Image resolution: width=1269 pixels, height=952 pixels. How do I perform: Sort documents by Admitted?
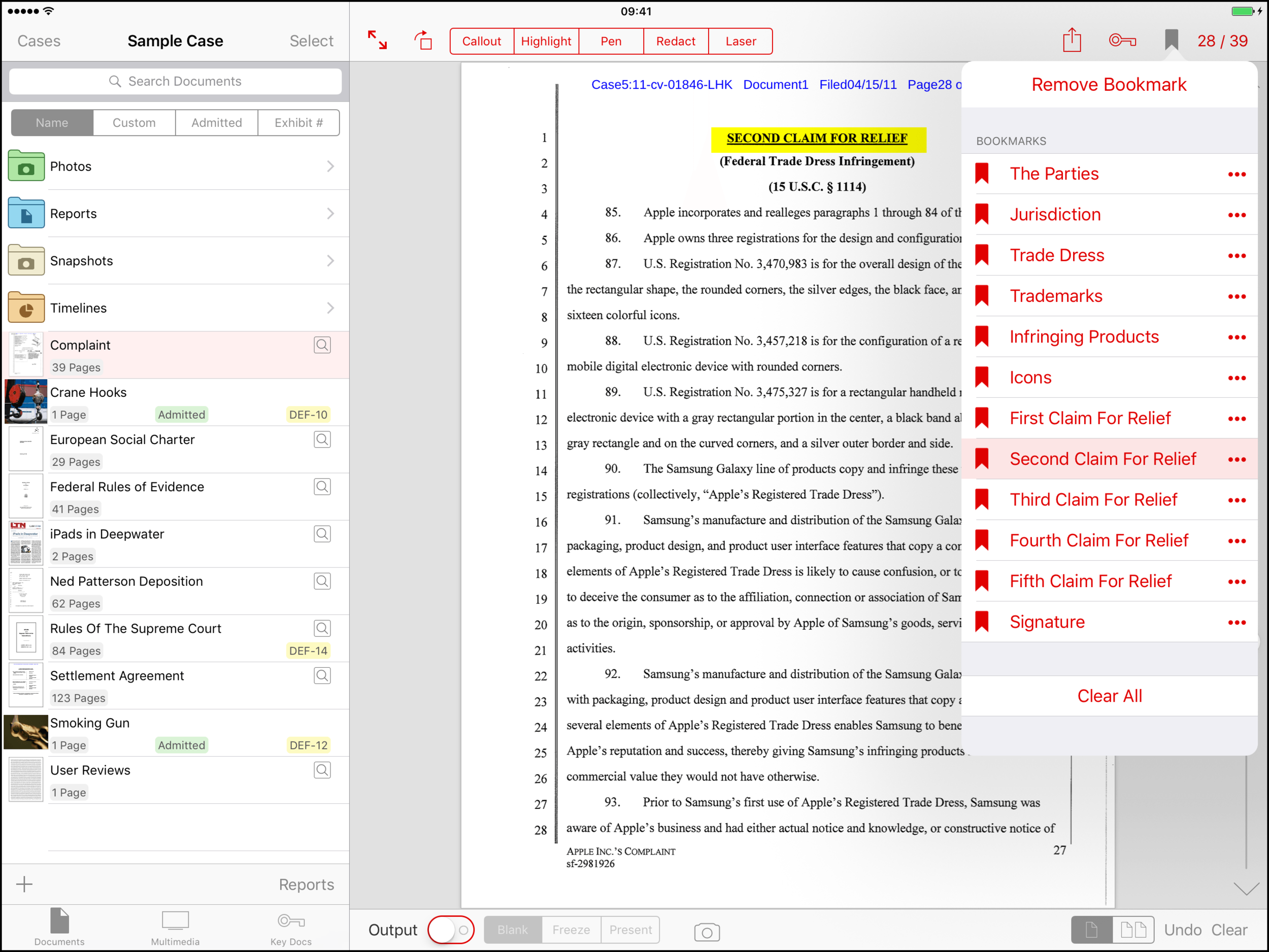(x=217, y=123)
